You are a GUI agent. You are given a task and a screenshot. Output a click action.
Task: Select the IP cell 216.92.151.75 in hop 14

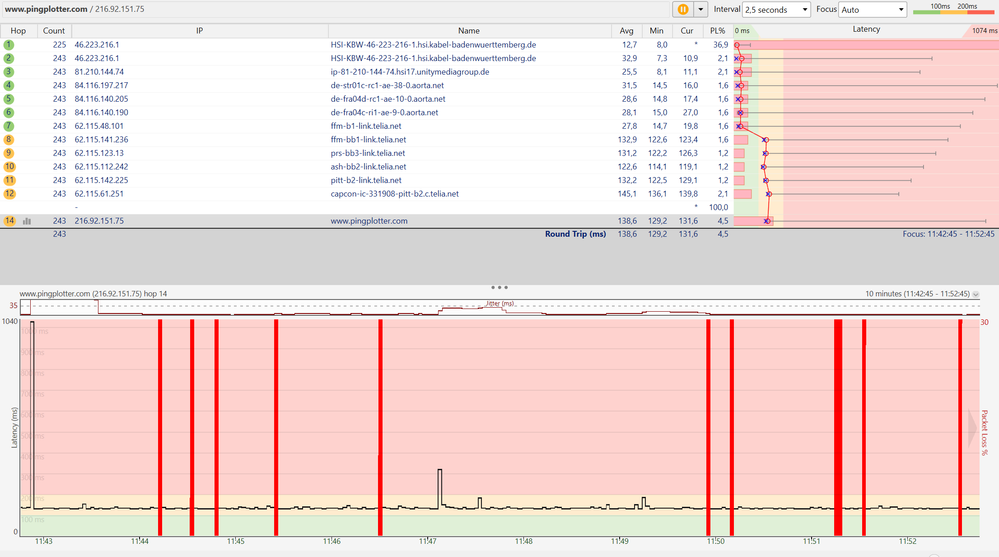click(x=99, y=221)
